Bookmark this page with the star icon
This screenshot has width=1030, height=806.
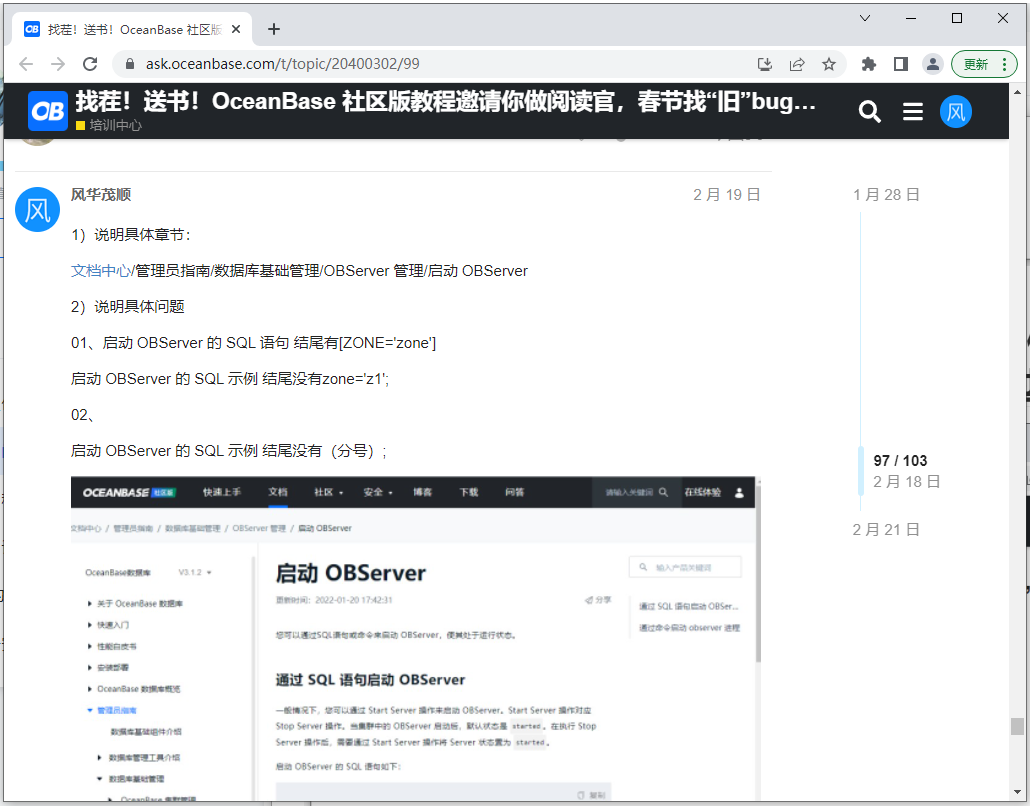[829, 64]
